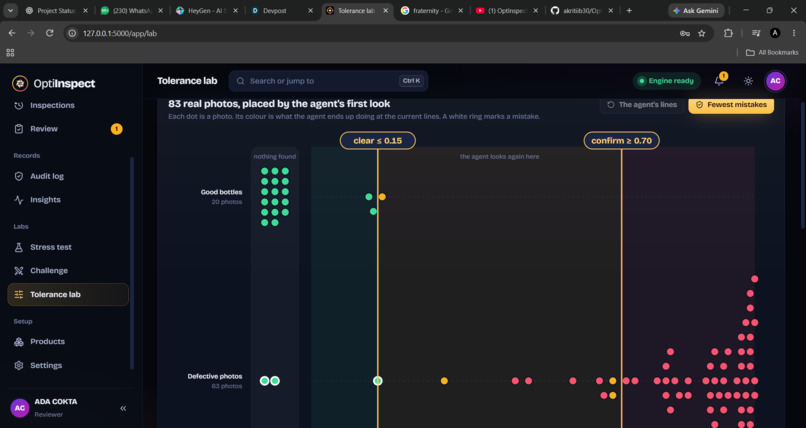Go back in the browser
The image size is (806, 428).
pyautogui.click(x=12, y=33)
